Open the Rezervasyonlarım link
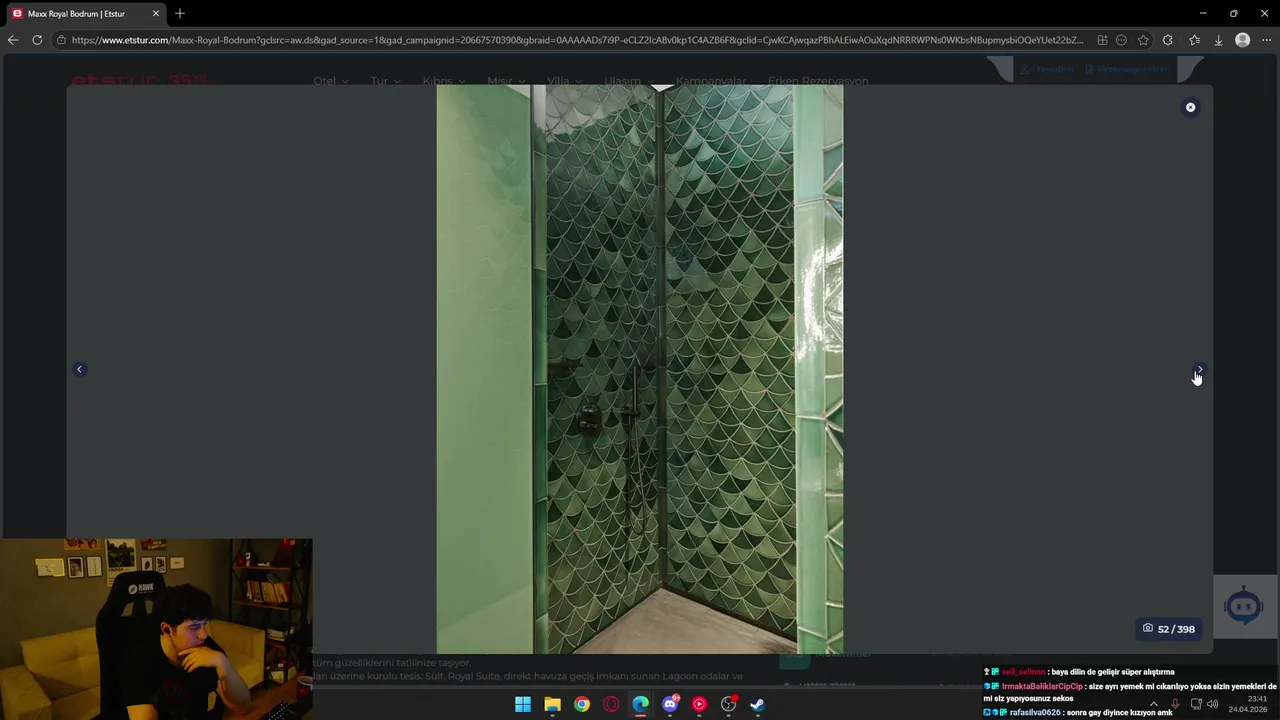 pos(1127,69)
